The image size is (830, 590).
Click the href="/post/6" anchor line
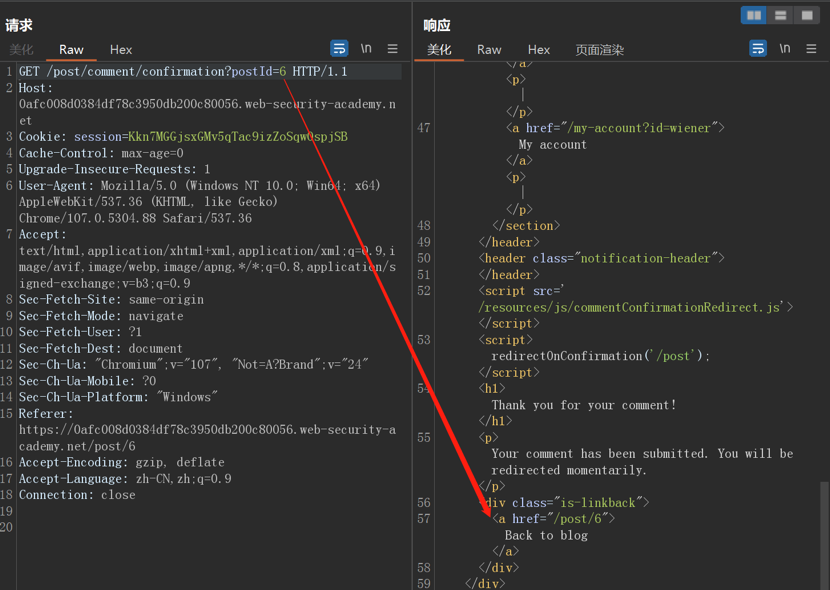pos(554,519)
